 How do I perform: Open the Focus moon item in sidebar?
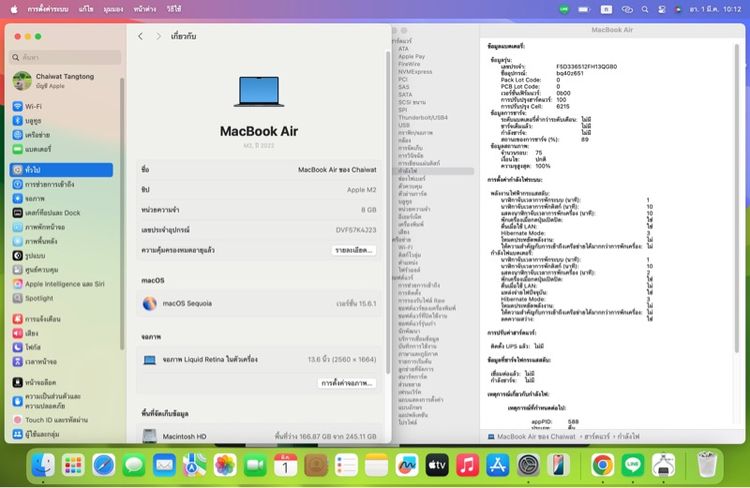pyautogui.click(x=27, y=347)
